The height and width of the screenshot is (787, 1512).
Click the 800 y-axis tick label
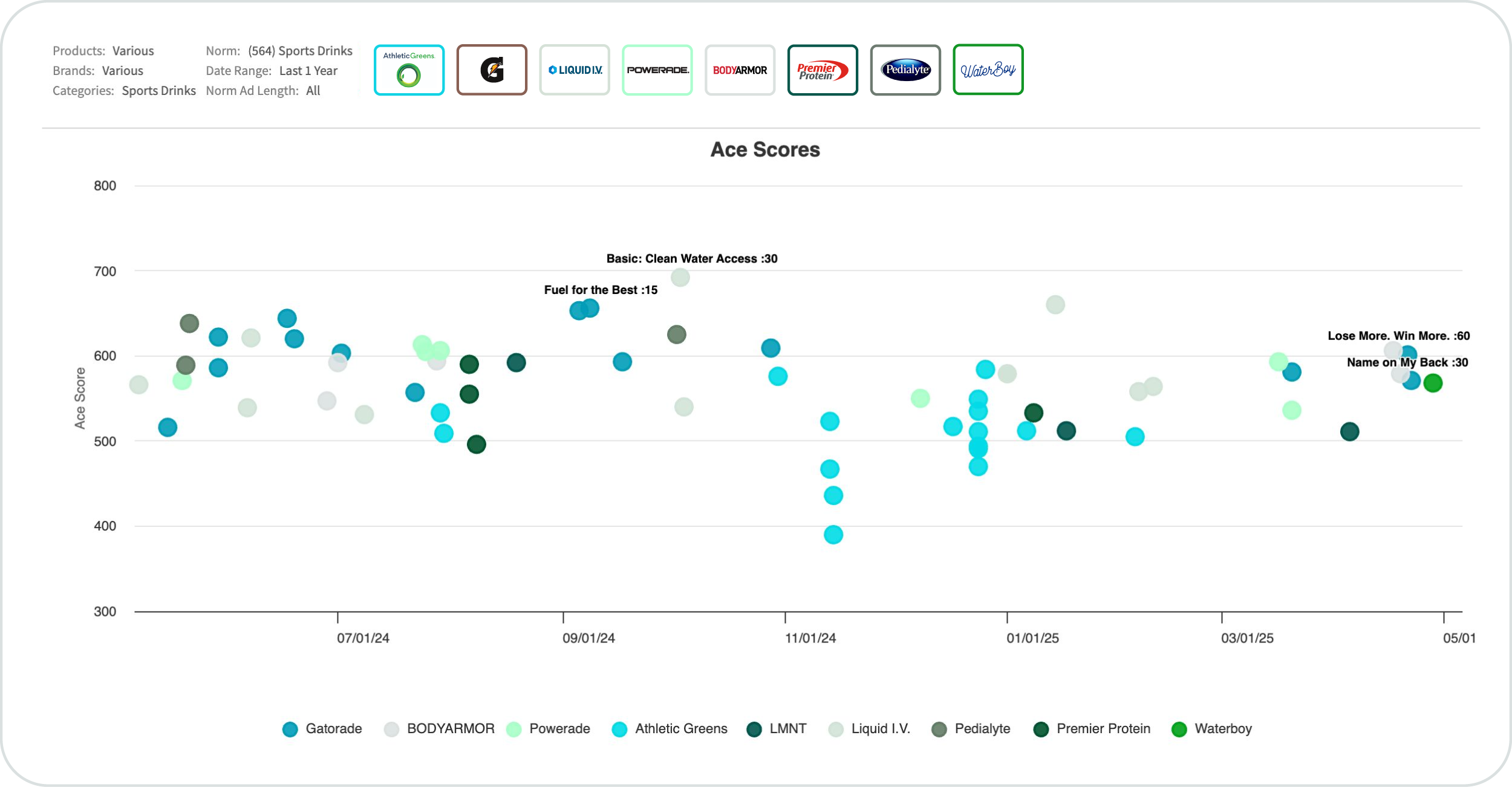[x=105, y=186]
